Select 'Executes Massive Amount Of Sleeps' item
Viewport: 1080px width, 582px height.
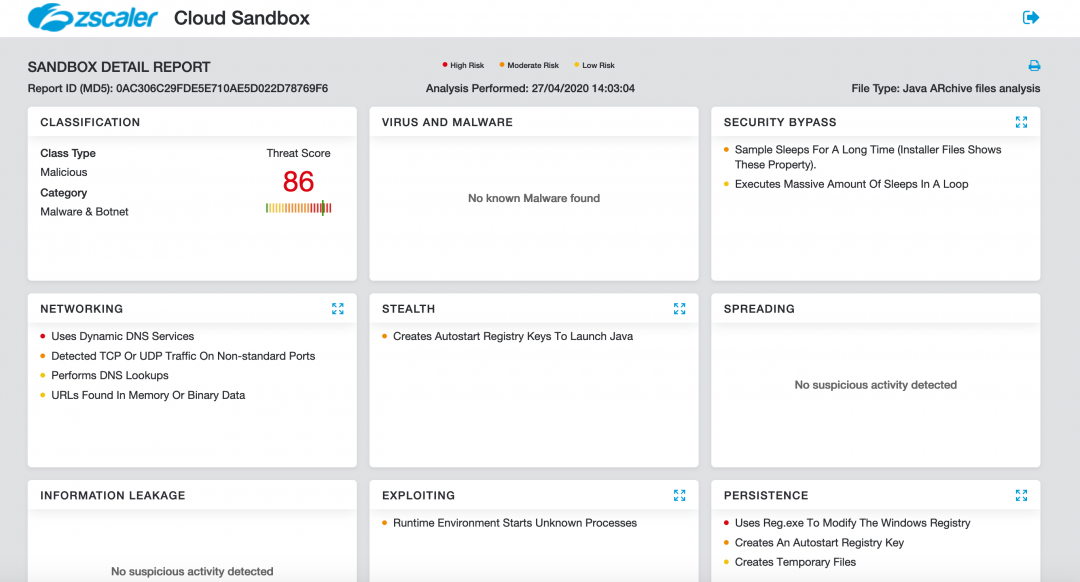click(x=851, y=184)
